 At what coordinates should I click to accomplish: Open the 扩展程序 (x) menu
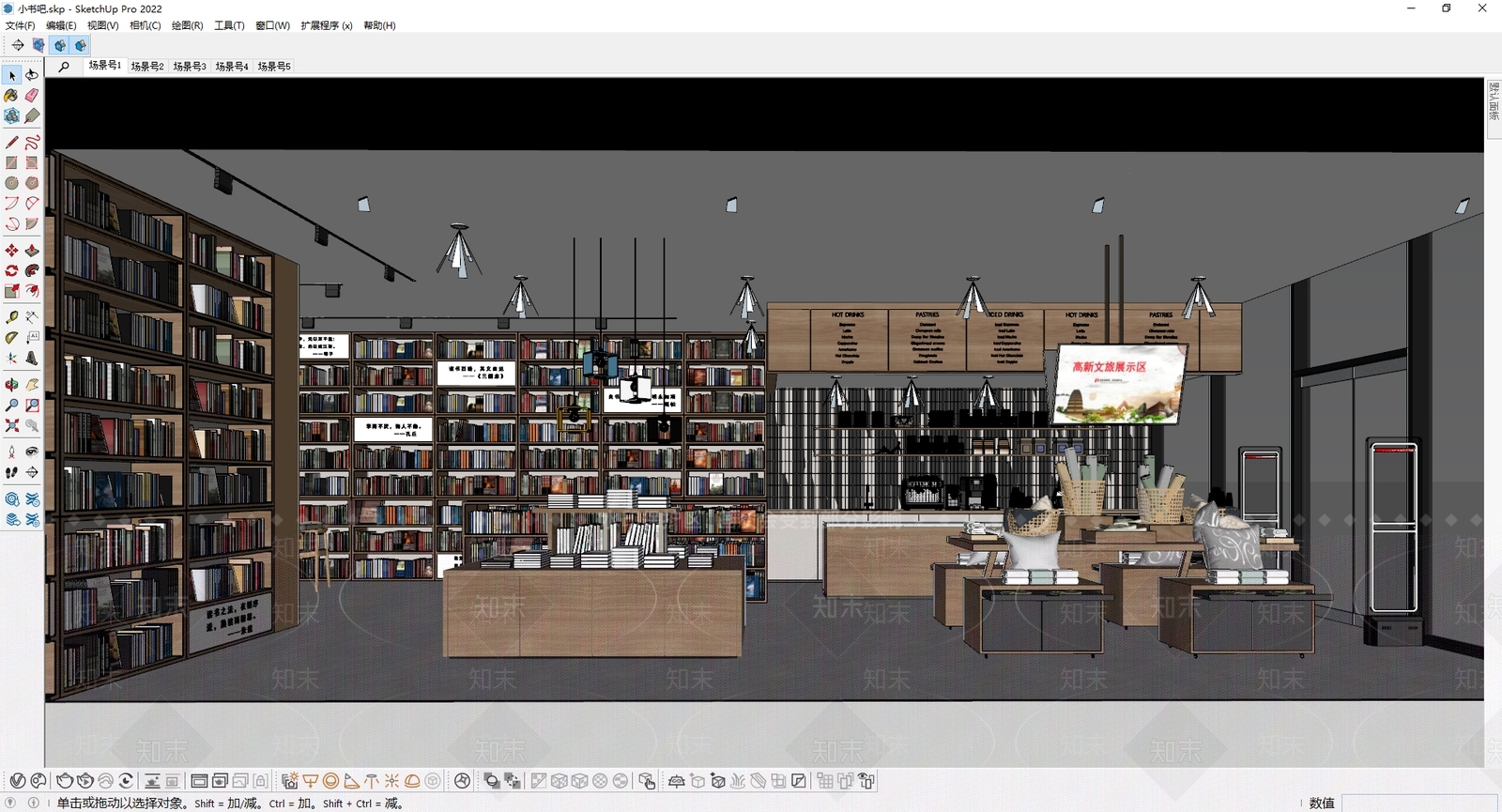[326, 25]
